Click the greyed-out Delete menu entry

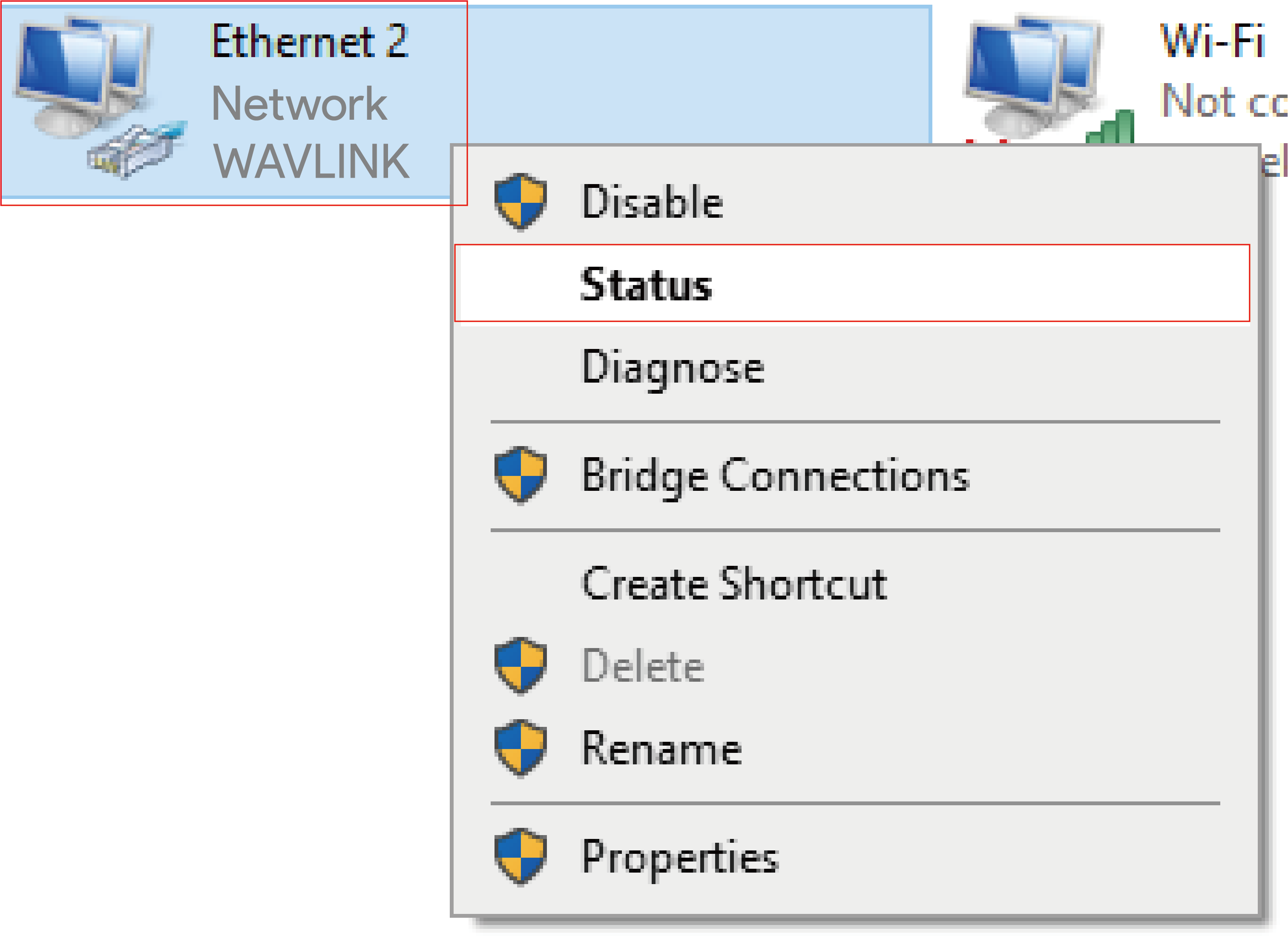point(643,666)
